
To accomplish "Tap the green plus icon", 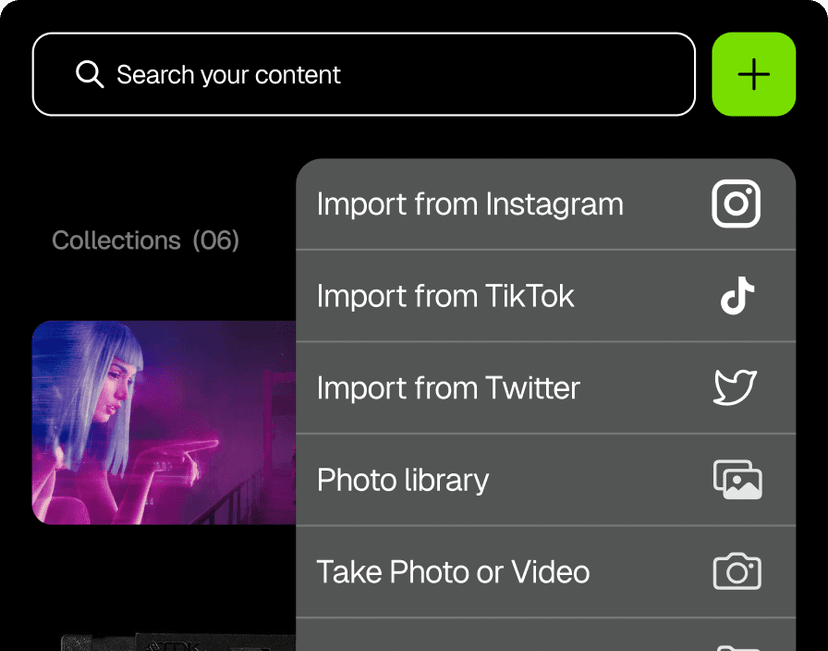I will (x=753, y=74).
